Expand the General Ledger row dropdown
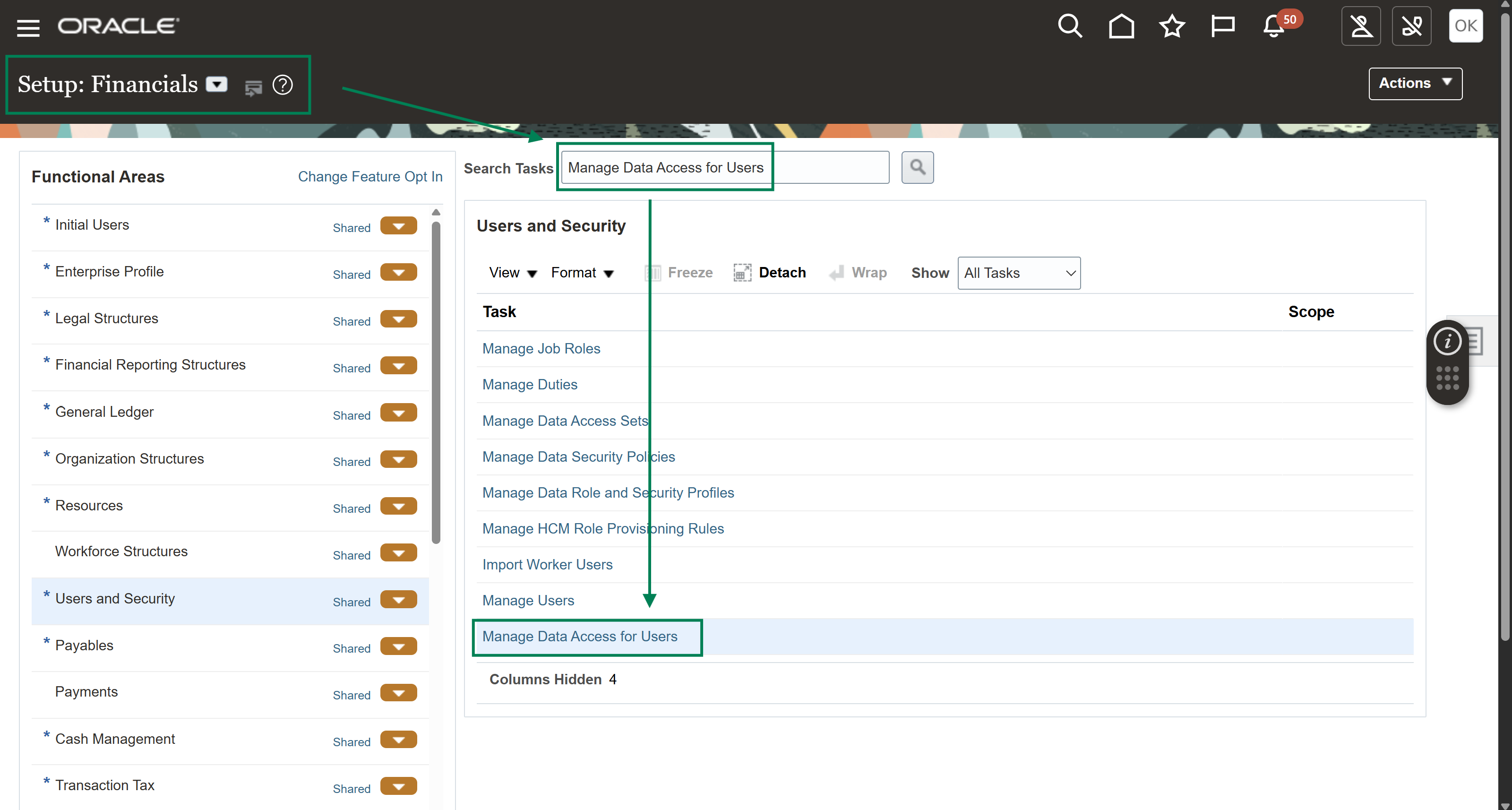The height and width of the screenshot is (810, 1512). (x=398, y=413)
